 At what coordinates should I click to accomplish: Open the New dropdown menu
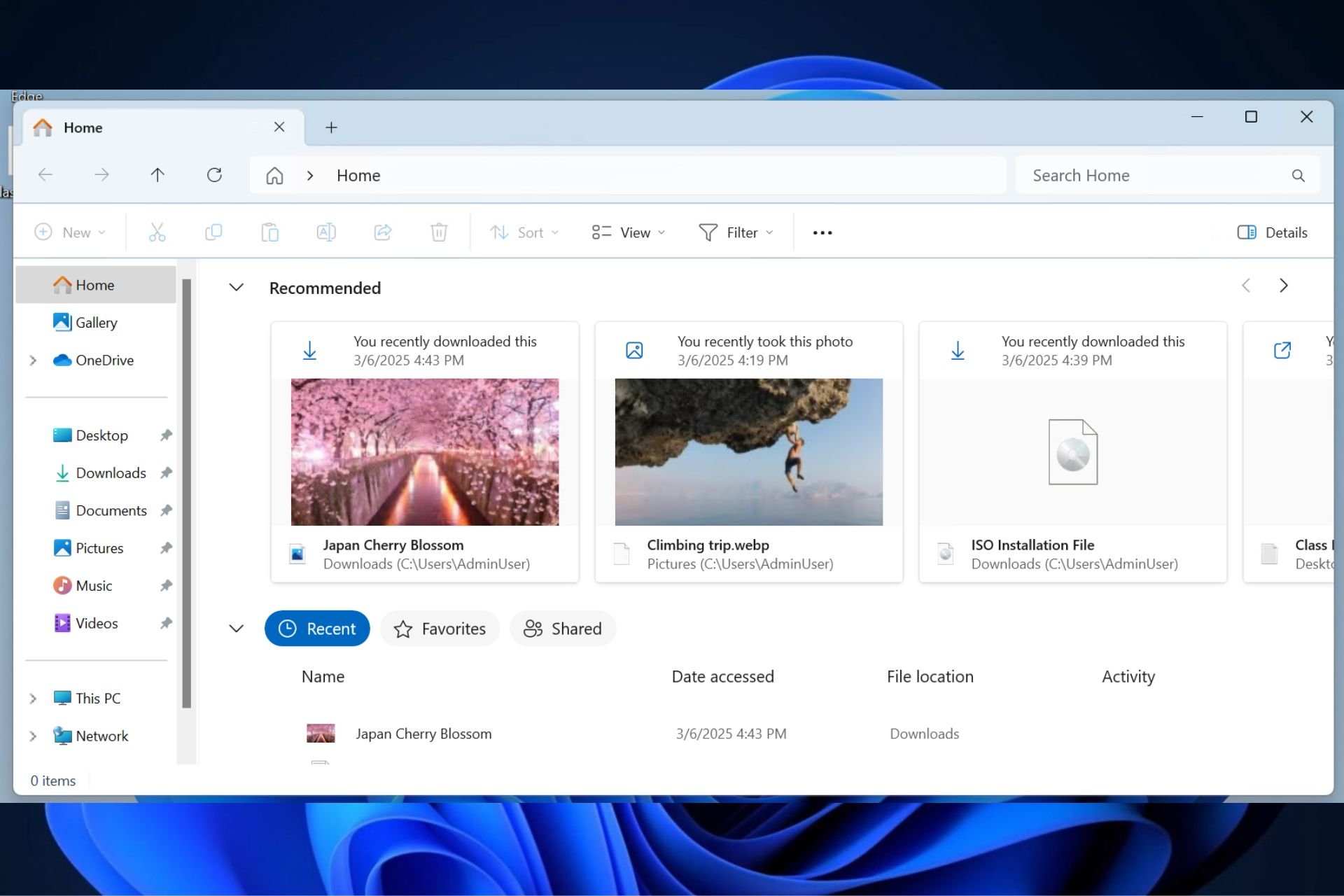[70, 232]
